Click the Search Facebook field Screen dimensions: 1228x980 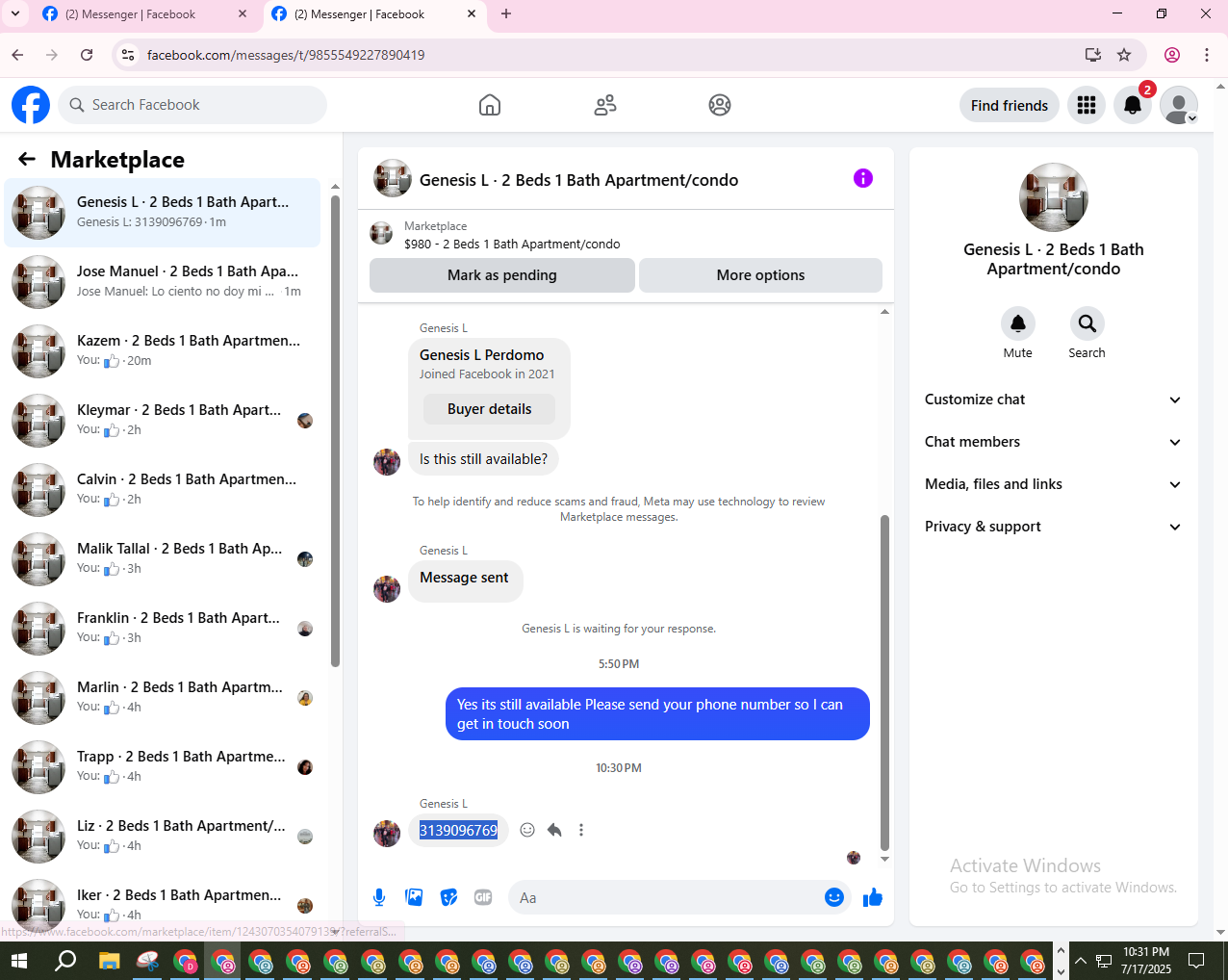click(x=192, y=105)
